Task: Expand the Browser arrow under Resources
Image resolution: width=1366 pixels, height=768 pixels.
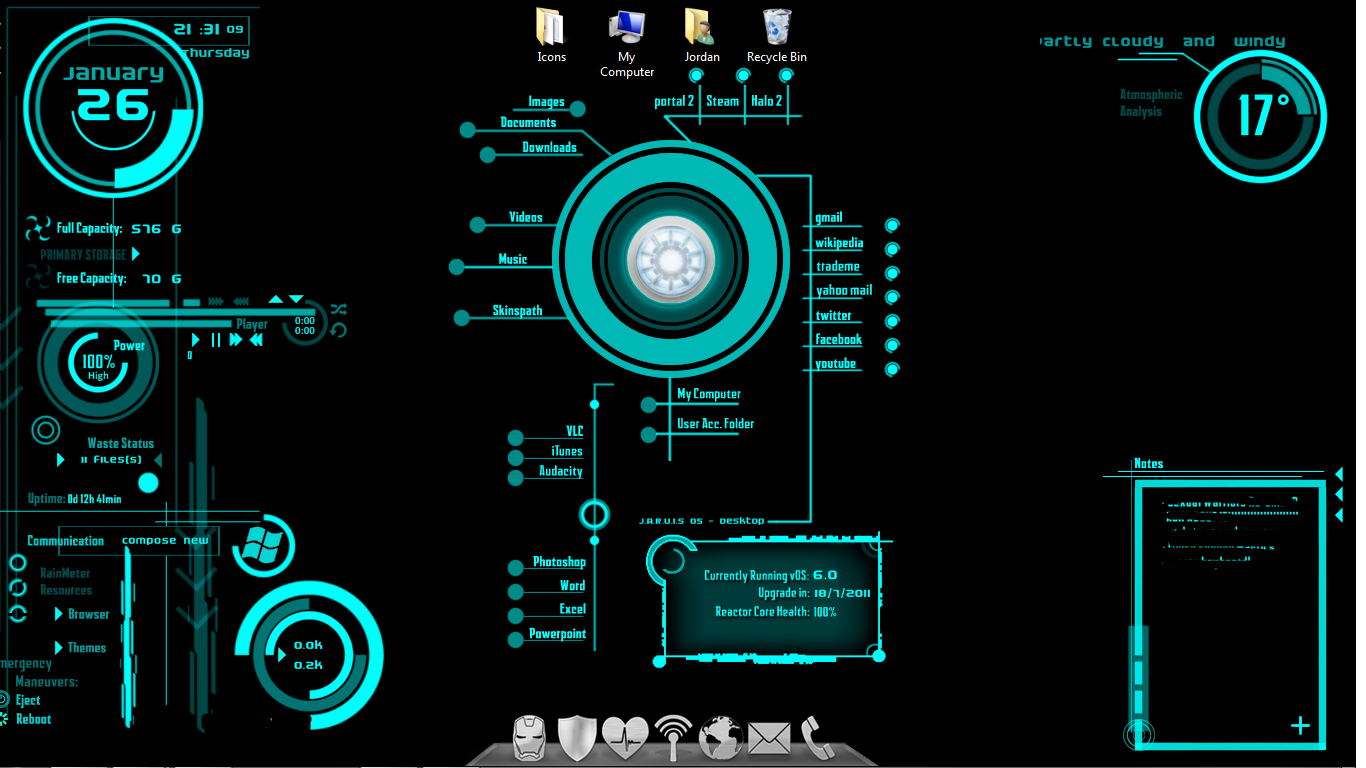Action: pyautogui.click(x=60, y=614)
